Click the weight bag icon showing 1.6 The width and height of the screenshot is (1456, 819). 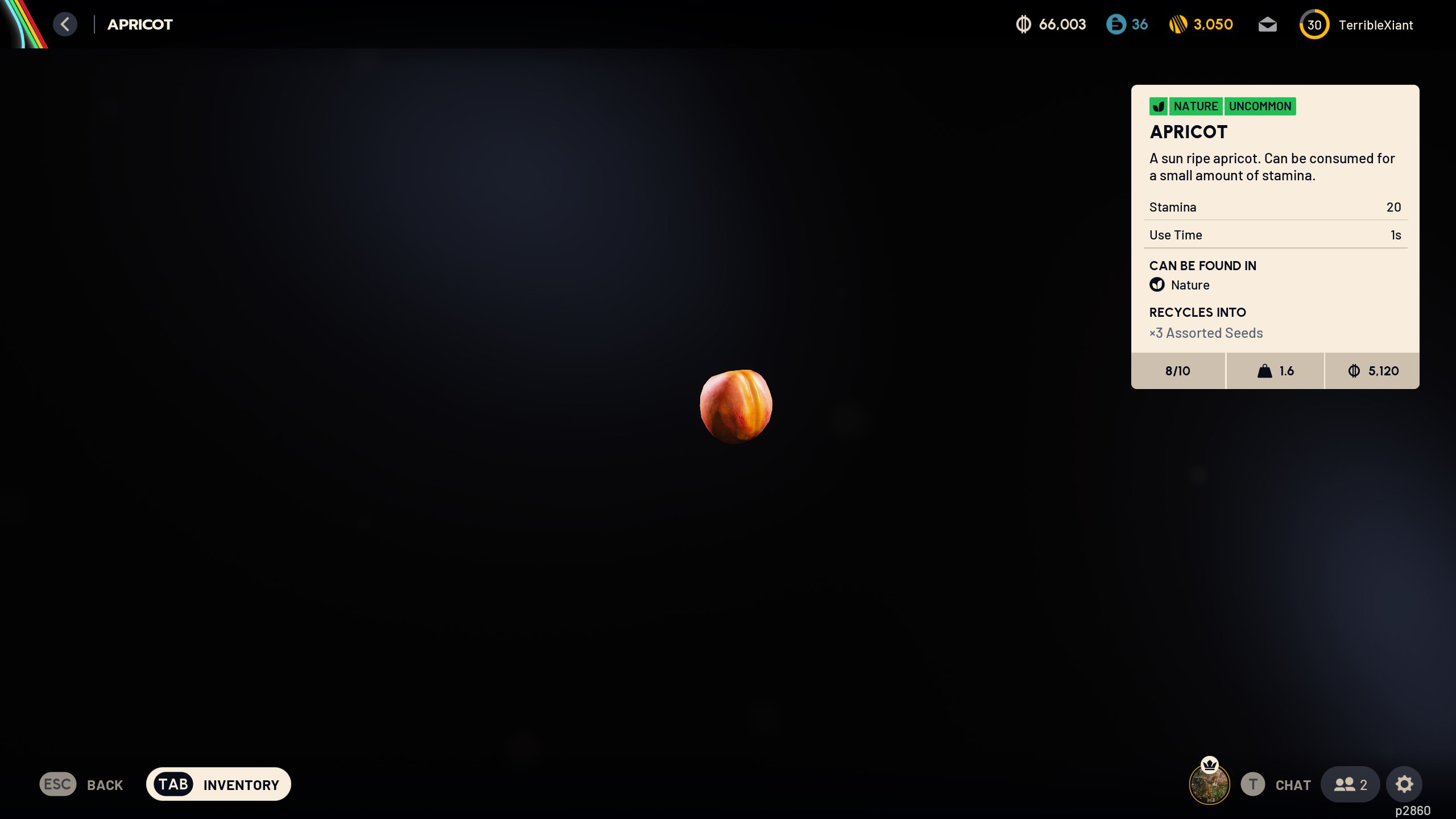[x=1264, y=371]
